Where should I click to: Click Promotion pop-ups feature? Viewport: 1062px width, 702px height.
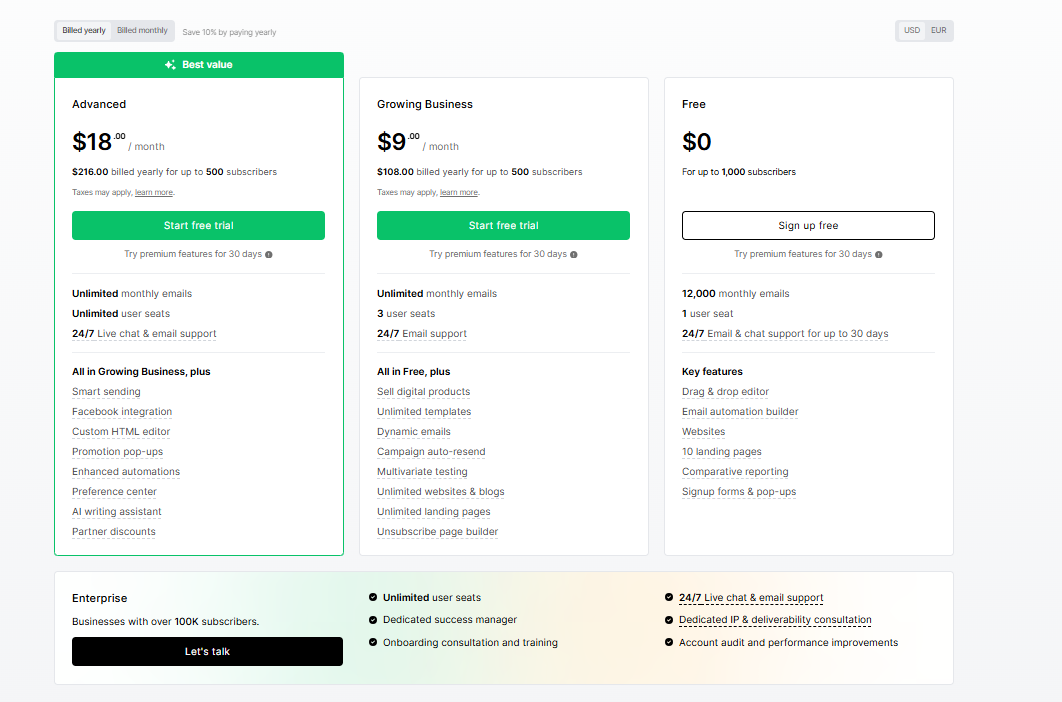coord(117,452)
